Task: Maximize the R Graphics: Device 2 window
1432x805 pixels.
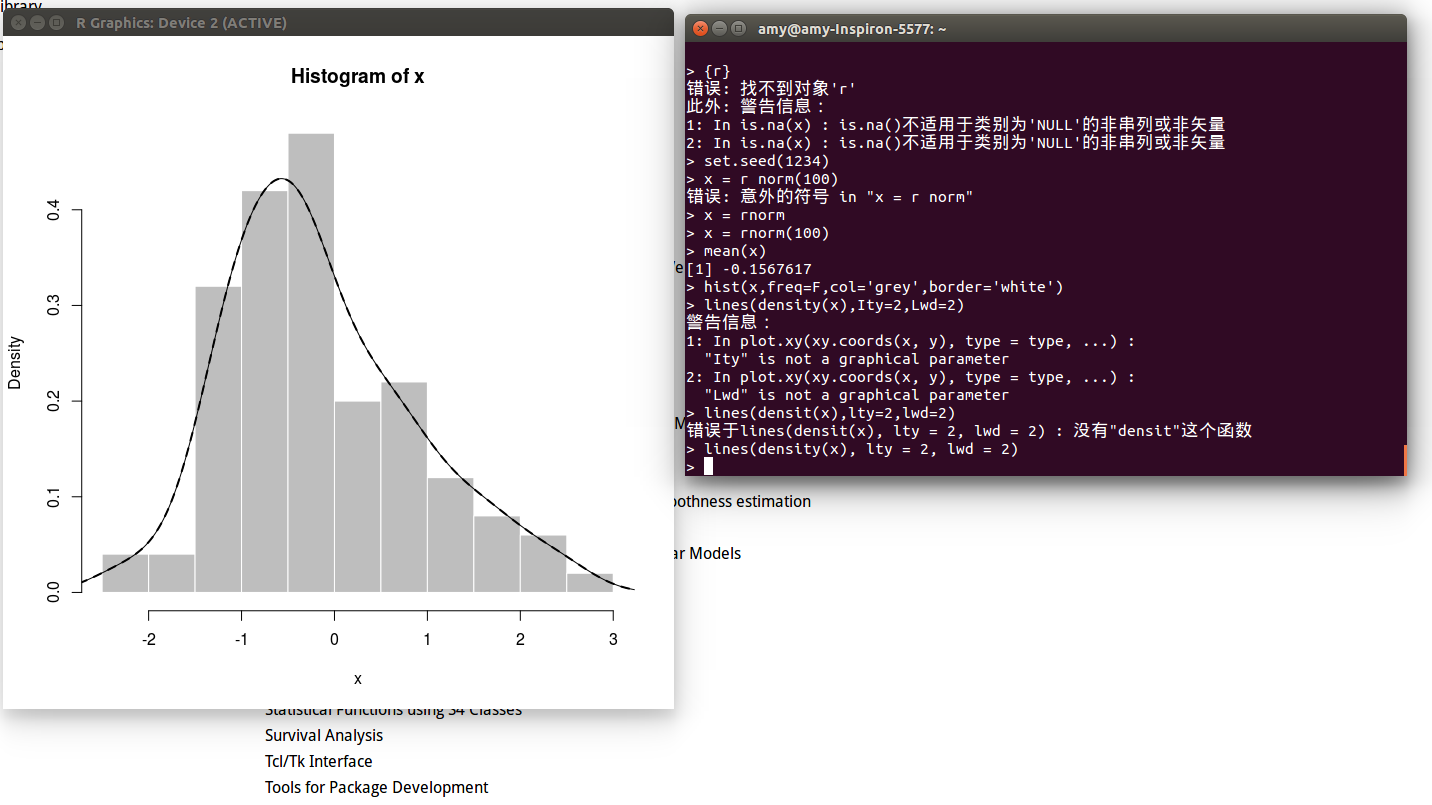Action: (58, 22)
